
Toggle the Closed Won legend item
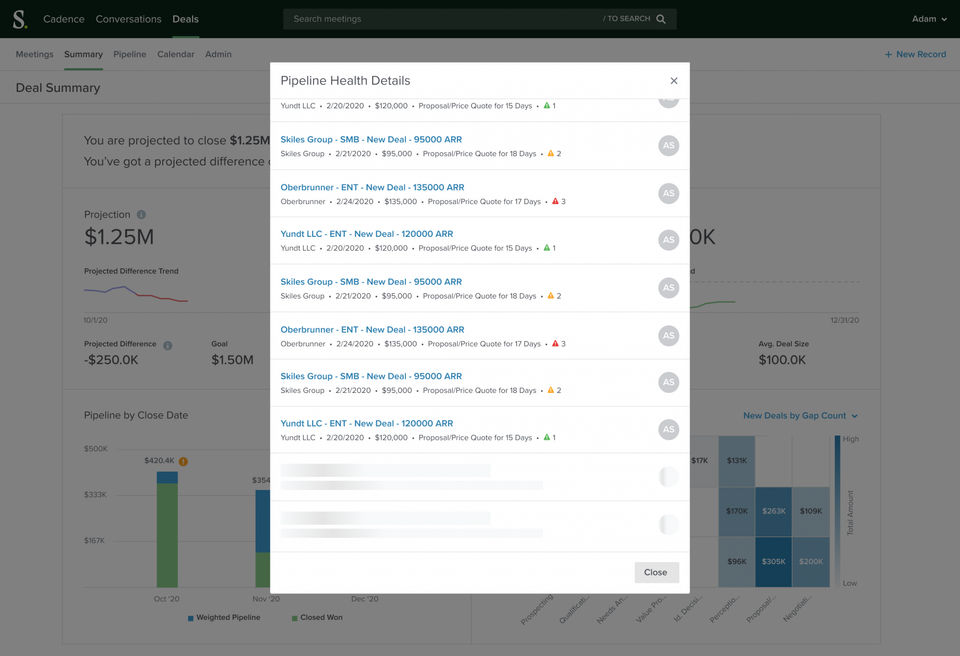[317, 617]
